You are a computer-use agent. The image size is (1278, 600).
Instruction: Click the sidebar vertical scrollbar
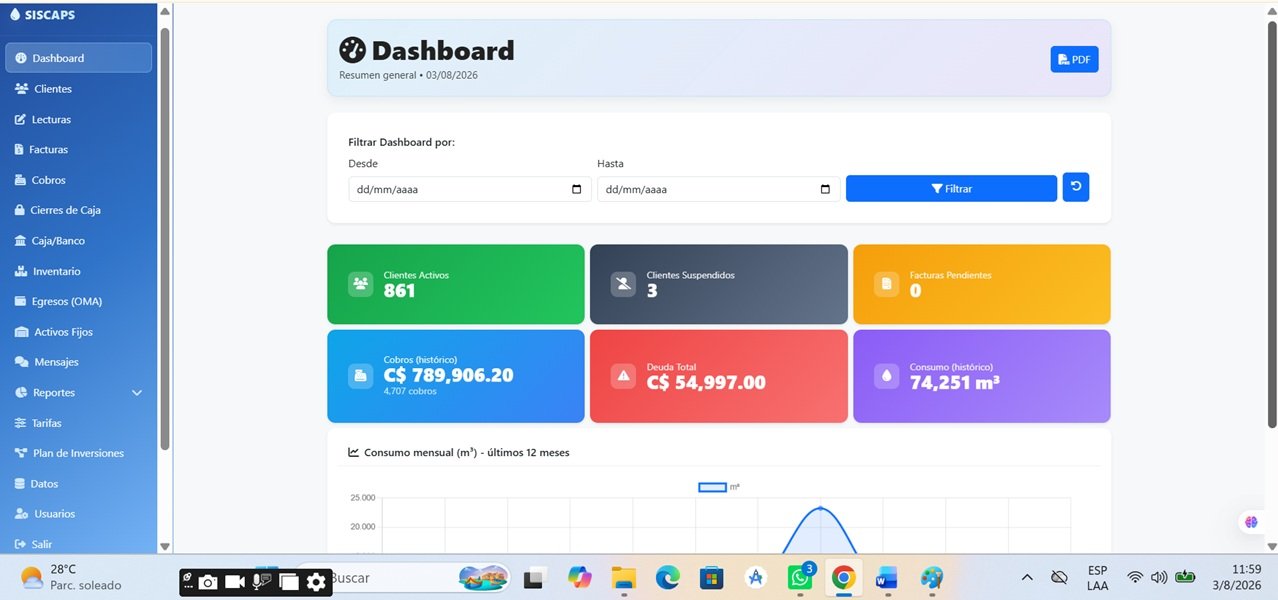tap(165, 240)
